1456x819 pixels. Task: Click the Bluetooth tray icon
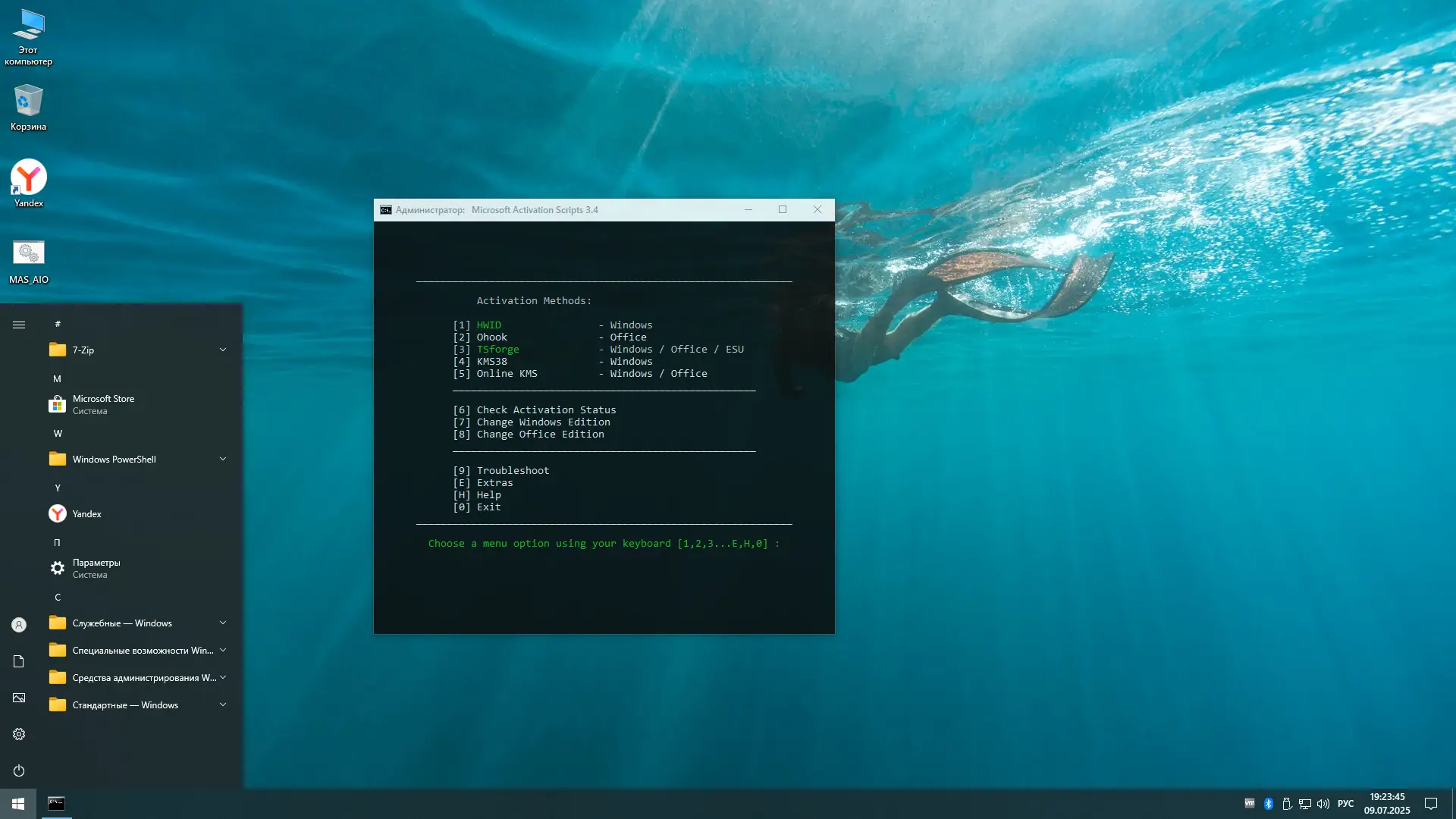pos(1268,804)
